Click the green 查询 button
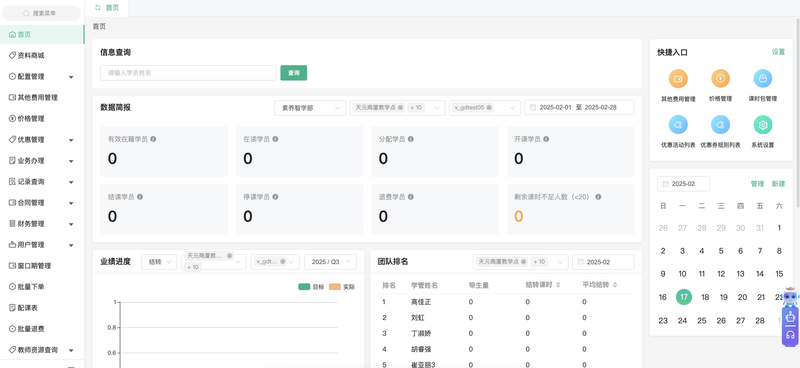 click(293, 73)
